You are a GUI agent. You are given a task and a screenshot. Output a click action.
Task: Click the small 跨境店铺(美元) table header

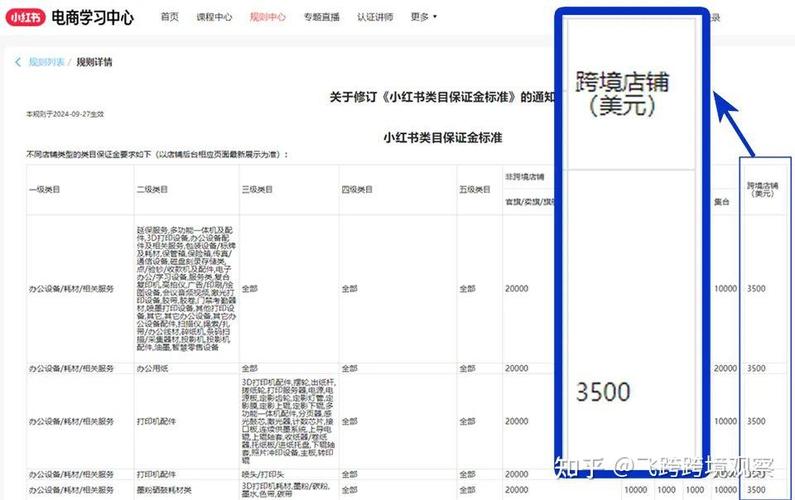763,189
